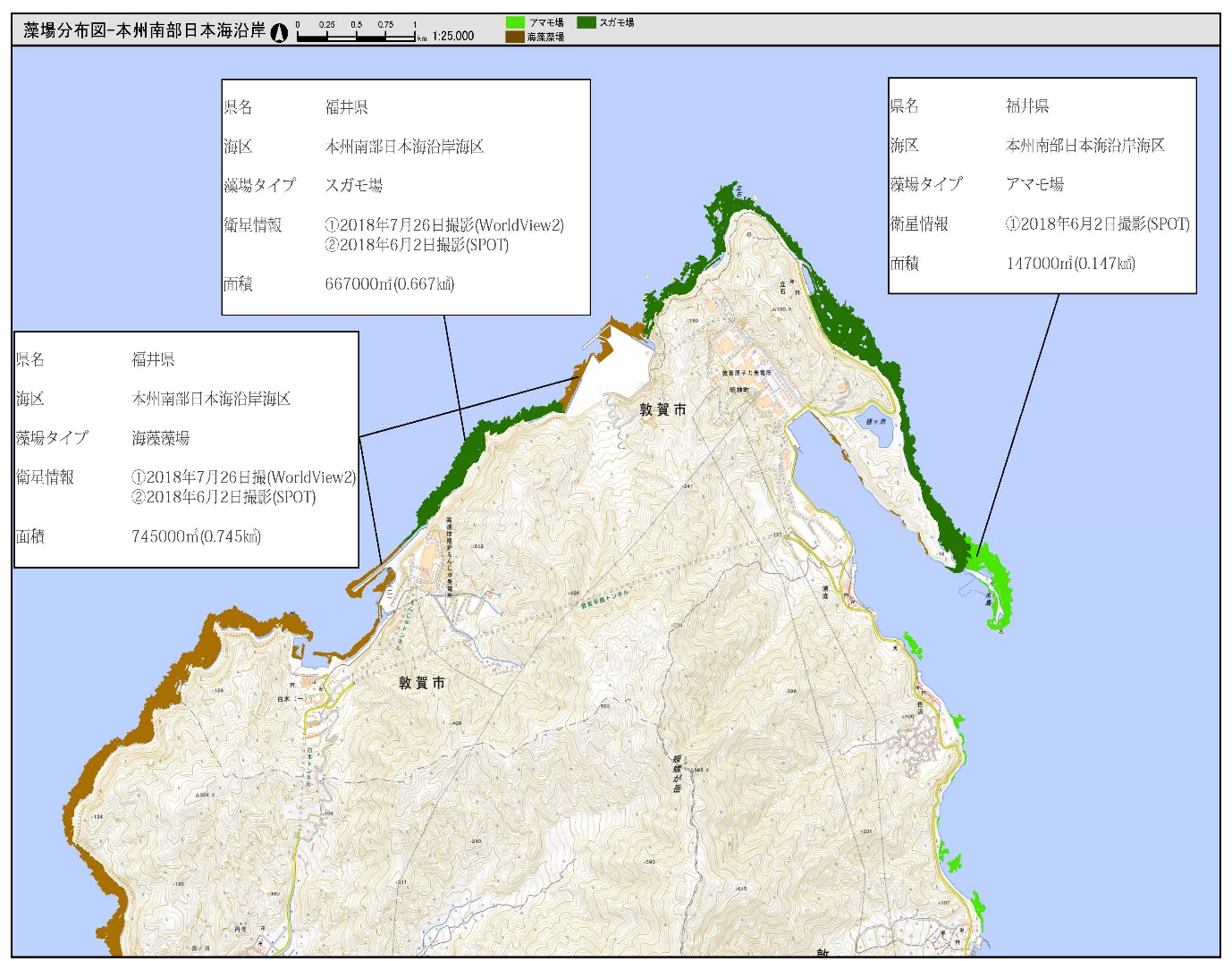Click the 745000㎡ area value
This screenshot has height=961, width=1232.
click(x=196, y=536)
